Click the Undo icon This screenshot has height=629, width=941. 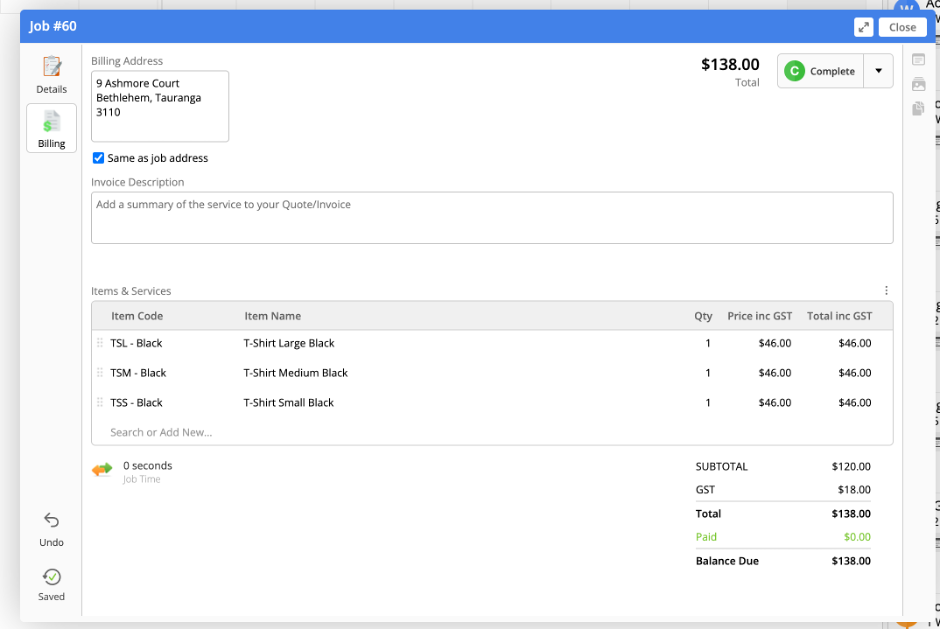pos(51,520)
